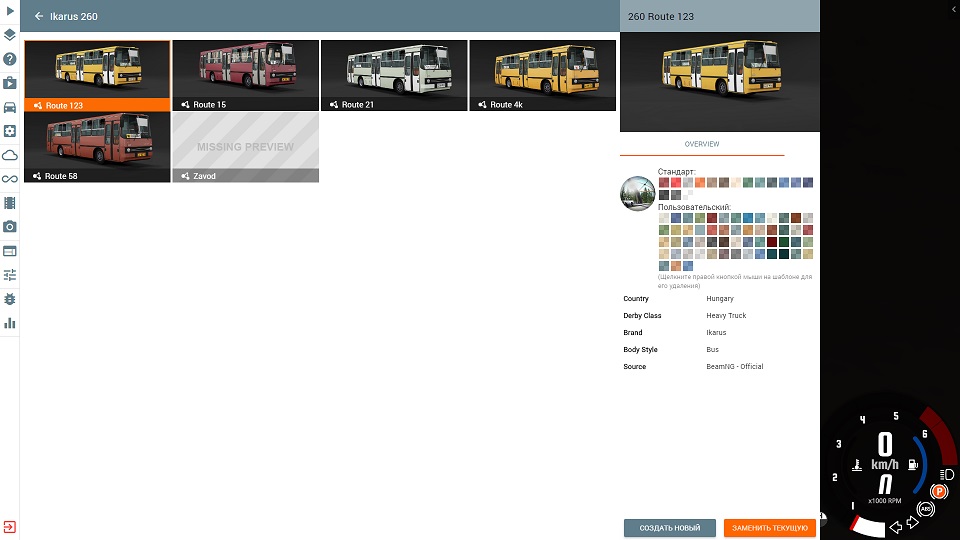This screenshot has height=540, width=960.
Task: Switch to the Overview tab
Action: (x=701, y=144)
